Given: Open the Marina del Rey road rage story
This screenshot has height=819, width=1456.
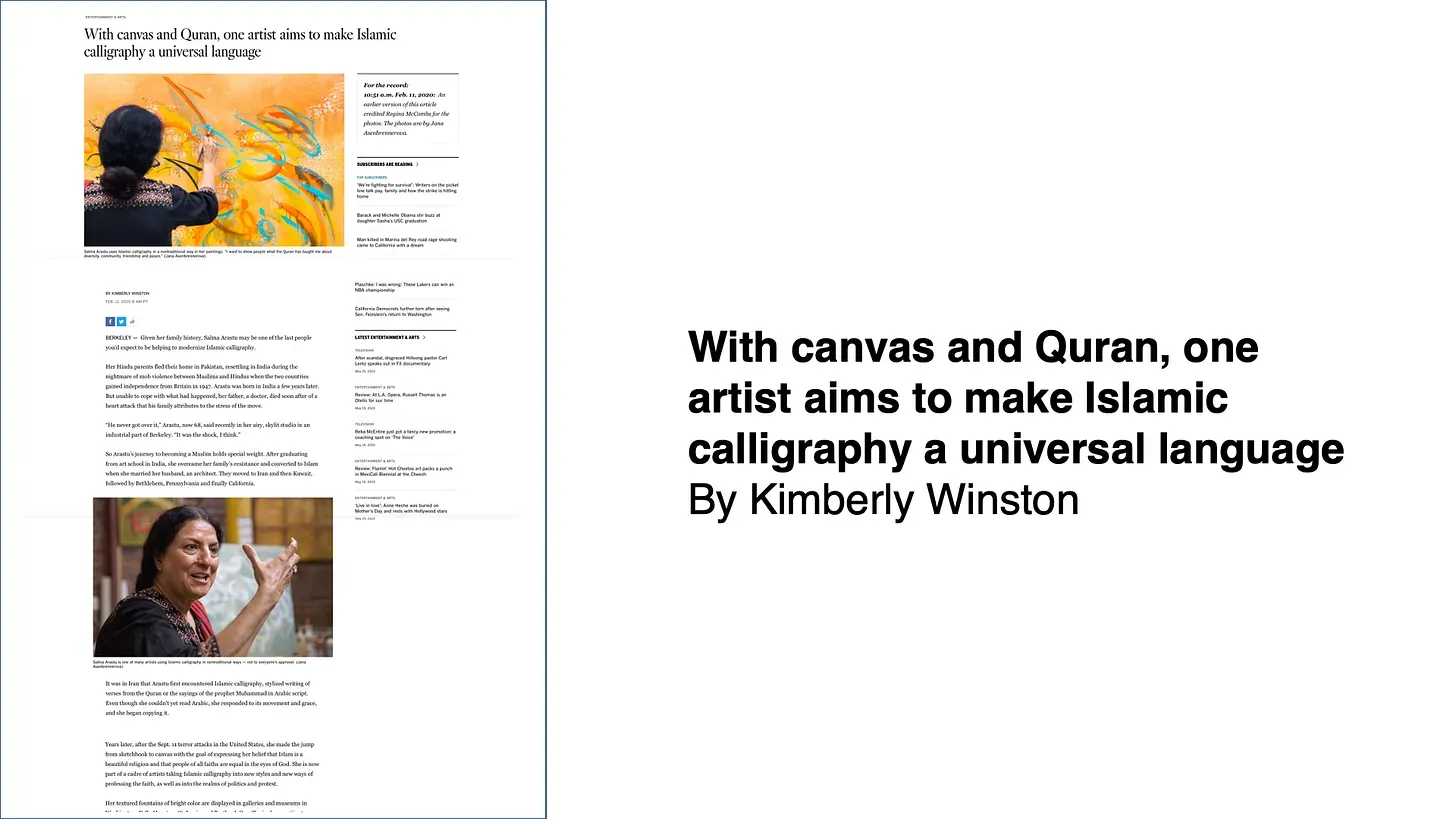Looking at the screenshot, I should click(406, 242).
